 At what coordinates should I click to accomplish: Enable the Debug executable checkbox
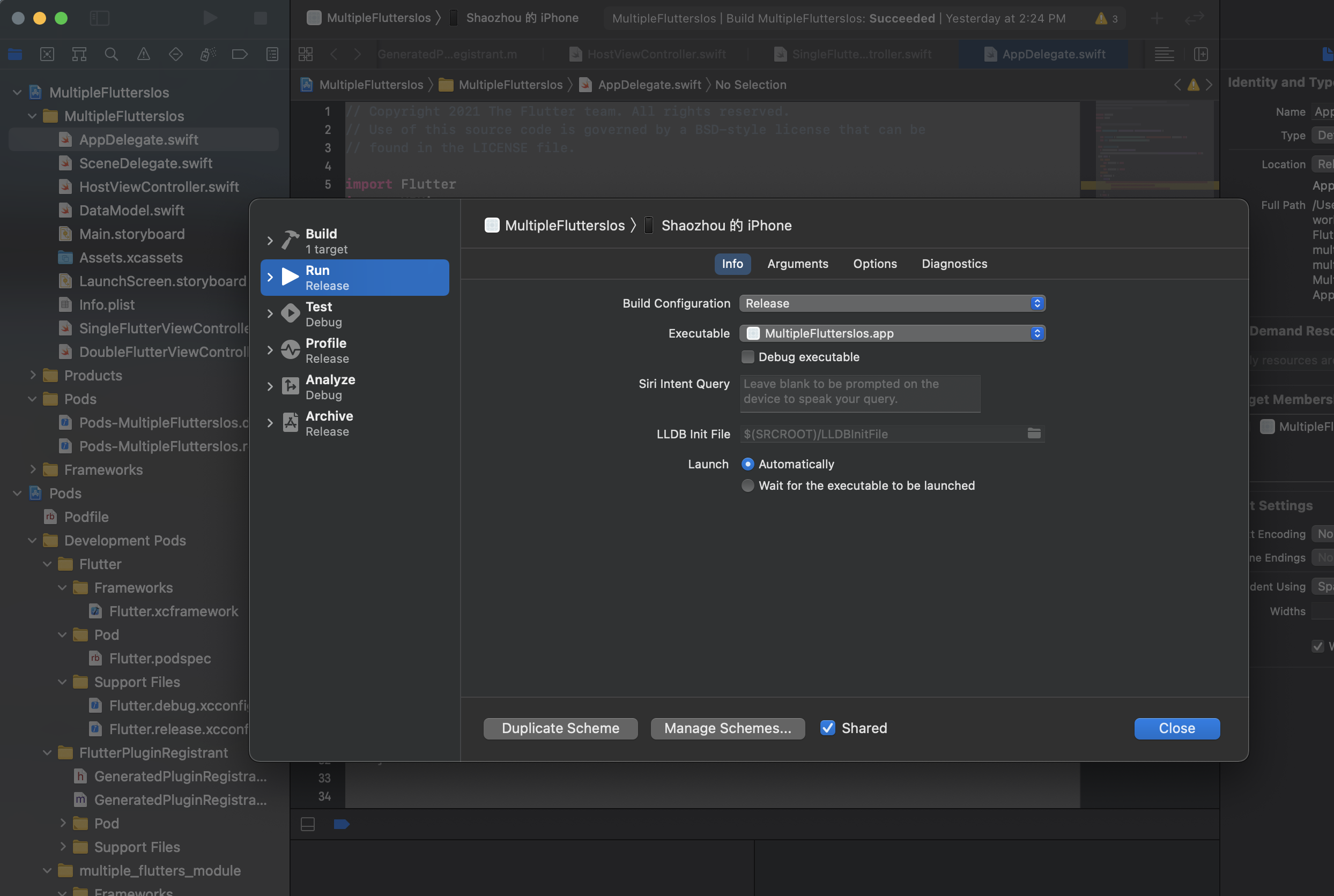pos(747,357)
